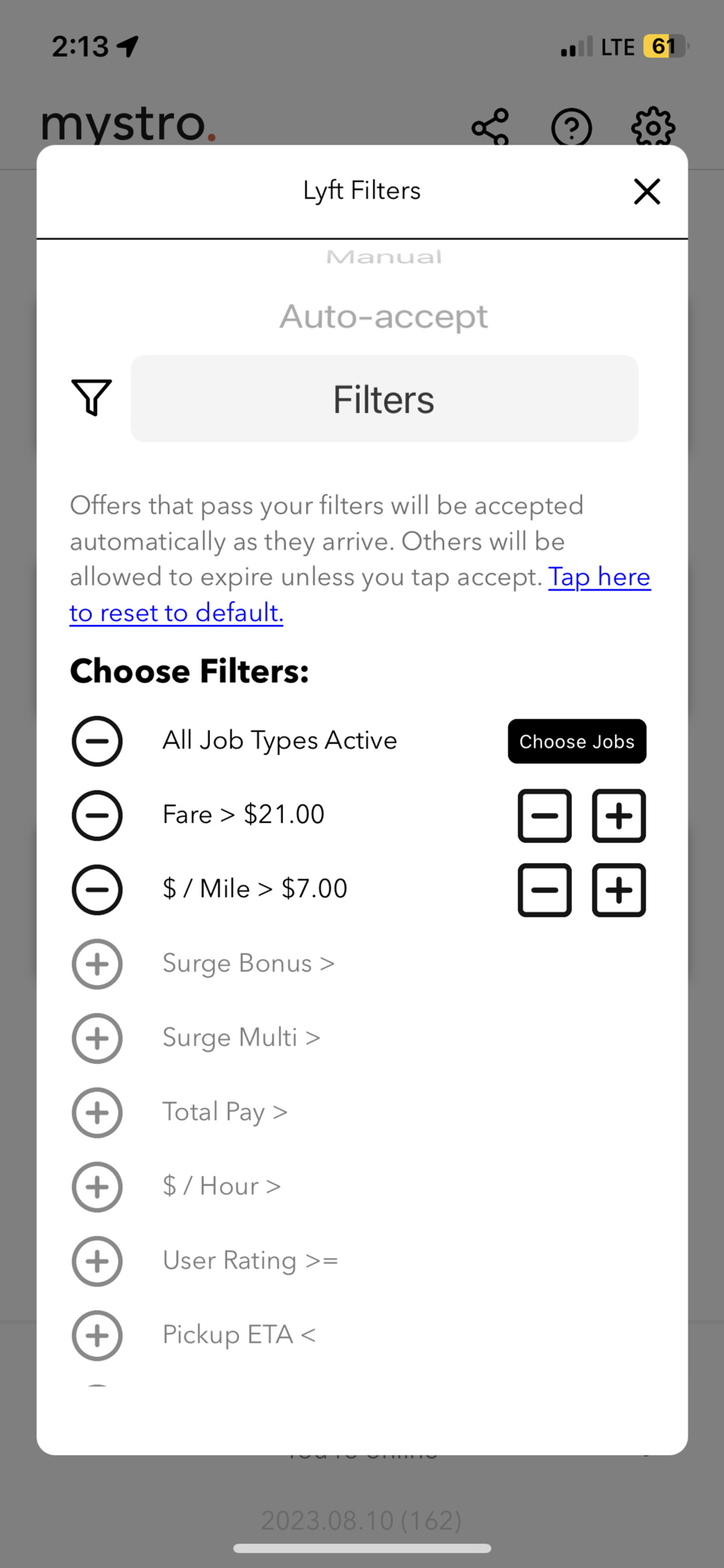Add the User Rating filter
The width and height of the screenshot is (724, 1568).
(97, 1261)
